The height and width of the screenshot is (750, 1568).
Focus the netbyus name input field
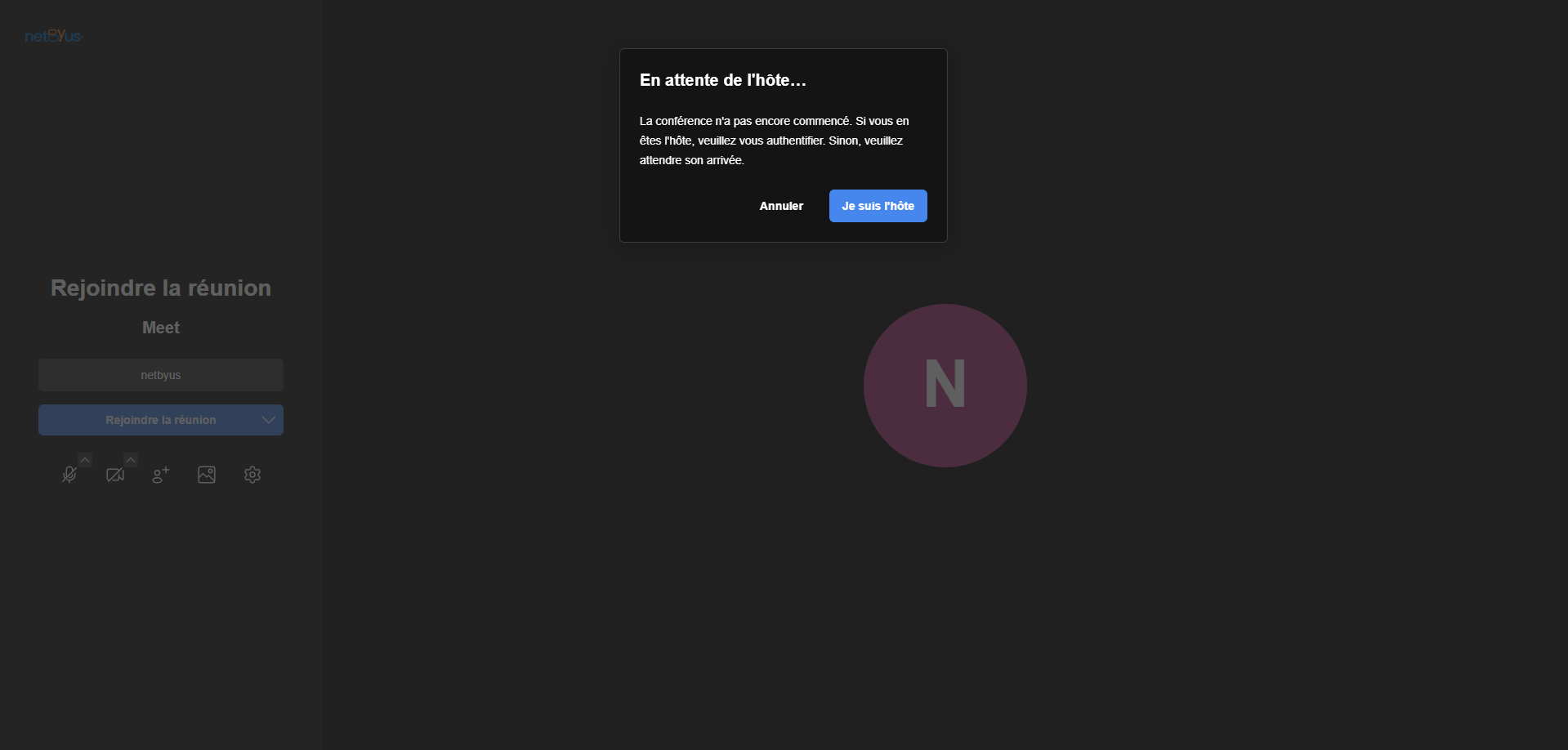pyautogui.click(x=161, y=375)
